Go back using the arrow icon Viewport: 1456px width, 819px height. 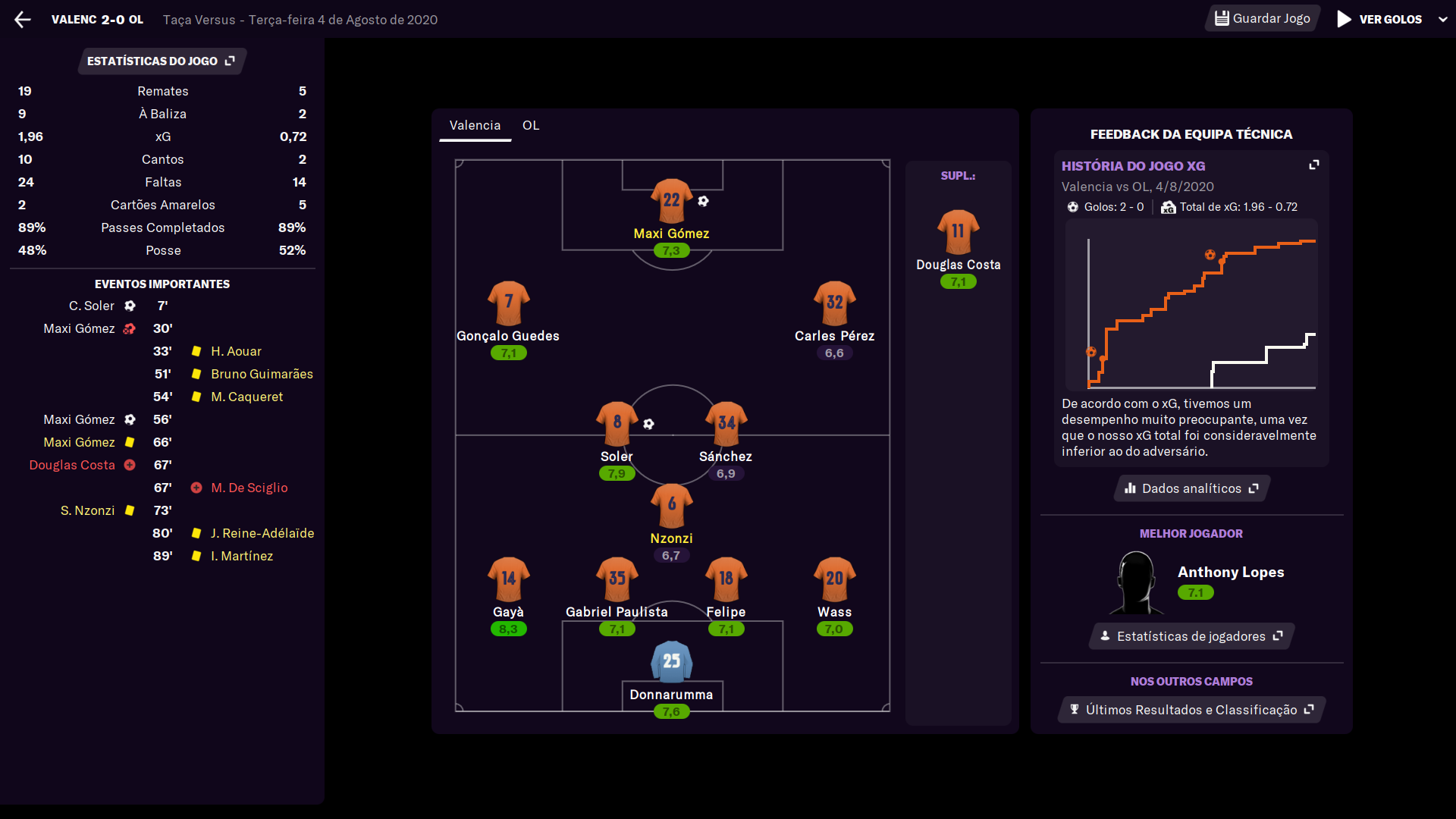(x=23, y=20)
